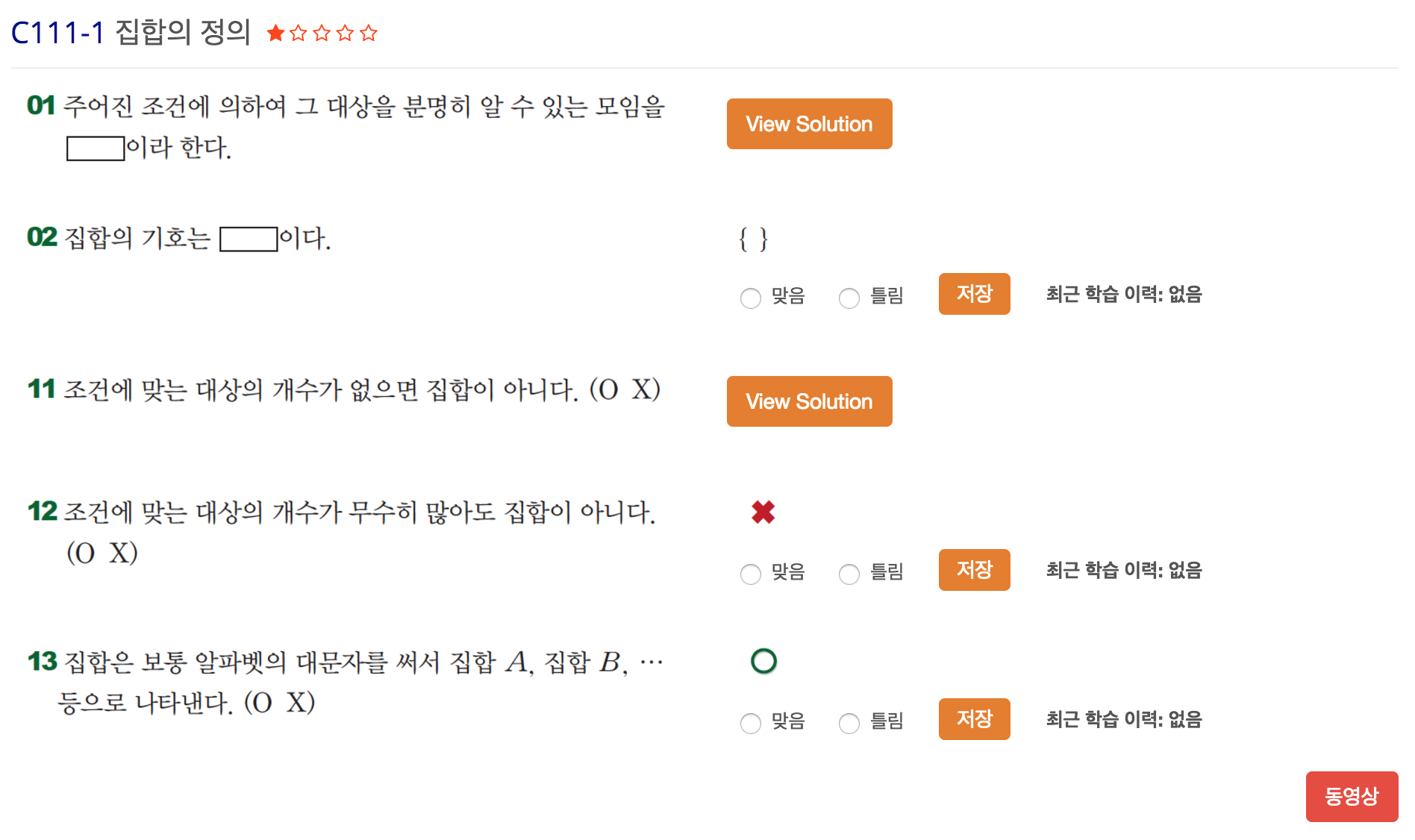
Task: Select 틀림 radio for question 12
Action: click(849, 574)
